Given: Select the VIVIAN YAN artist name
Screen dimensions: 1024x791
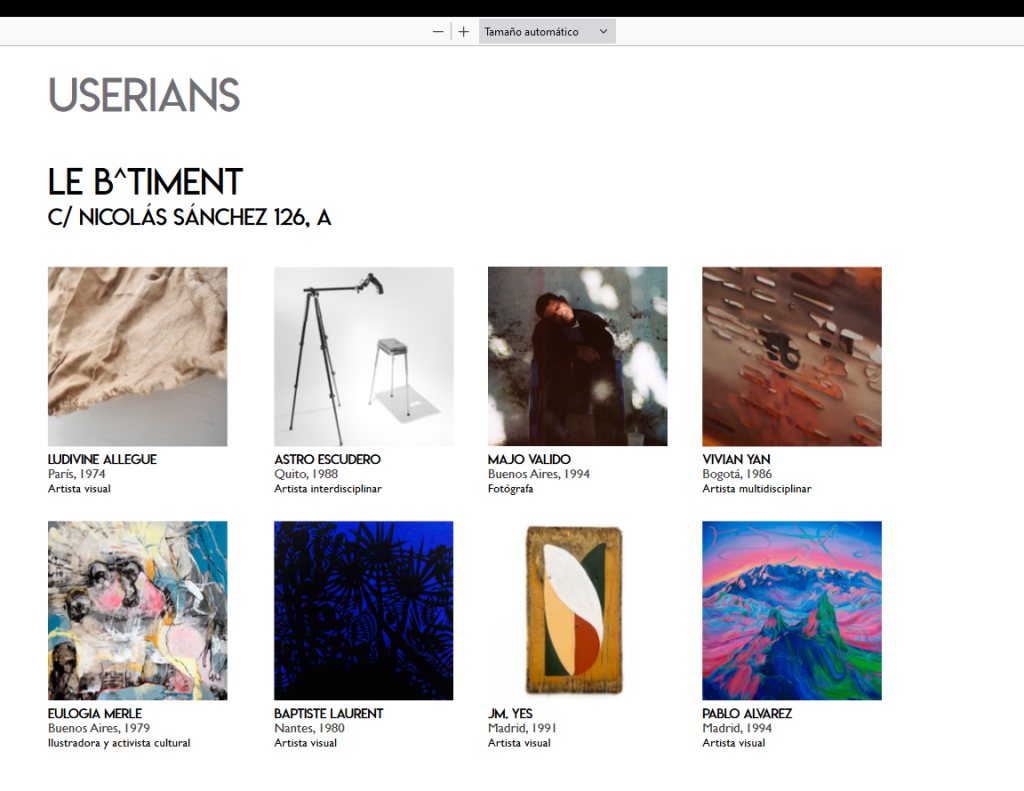Looking at the screenshot, I should tap(736, 459).
